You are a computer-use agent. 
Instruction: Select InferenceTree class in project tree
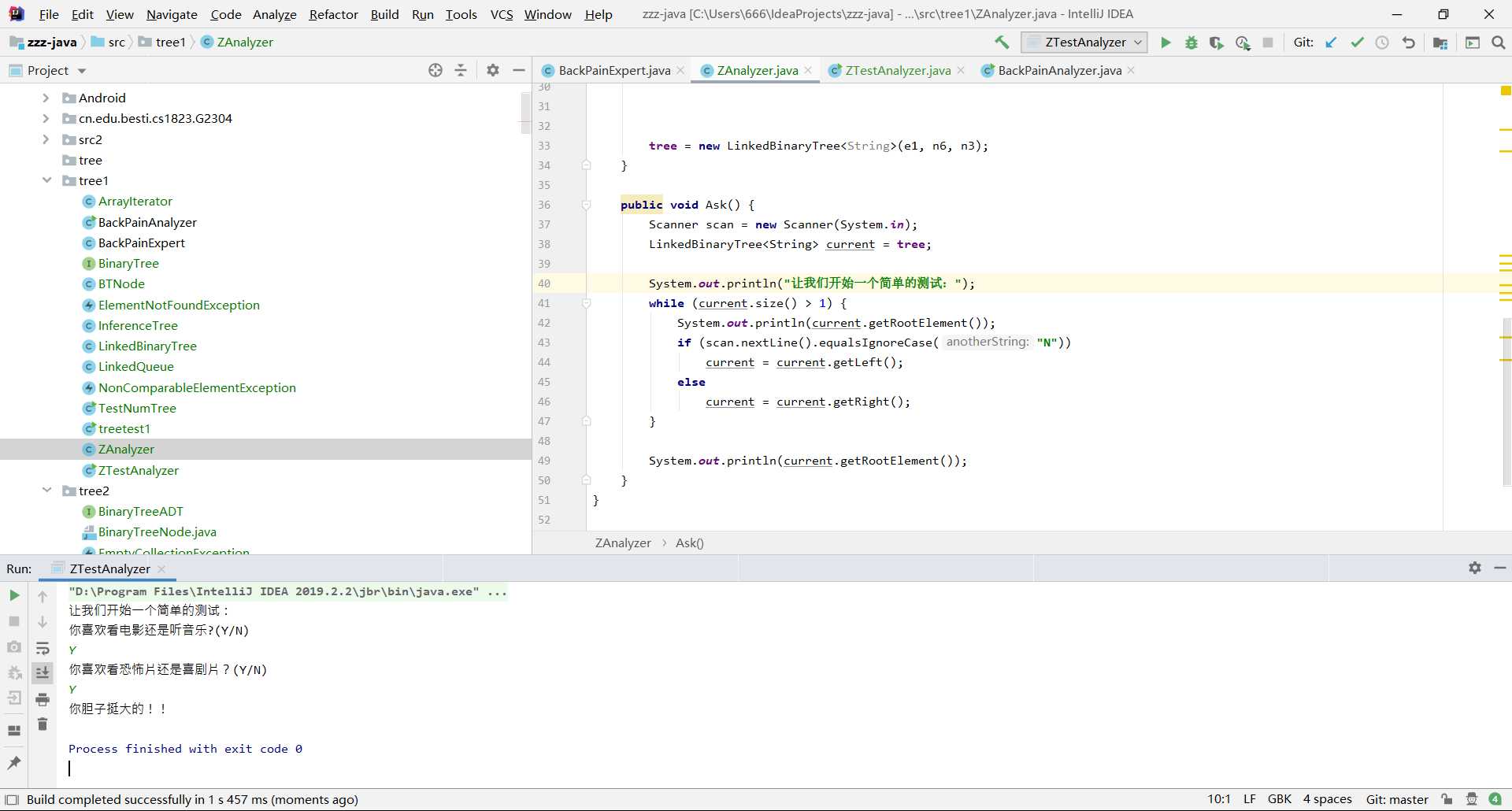[x=138, y=325]
